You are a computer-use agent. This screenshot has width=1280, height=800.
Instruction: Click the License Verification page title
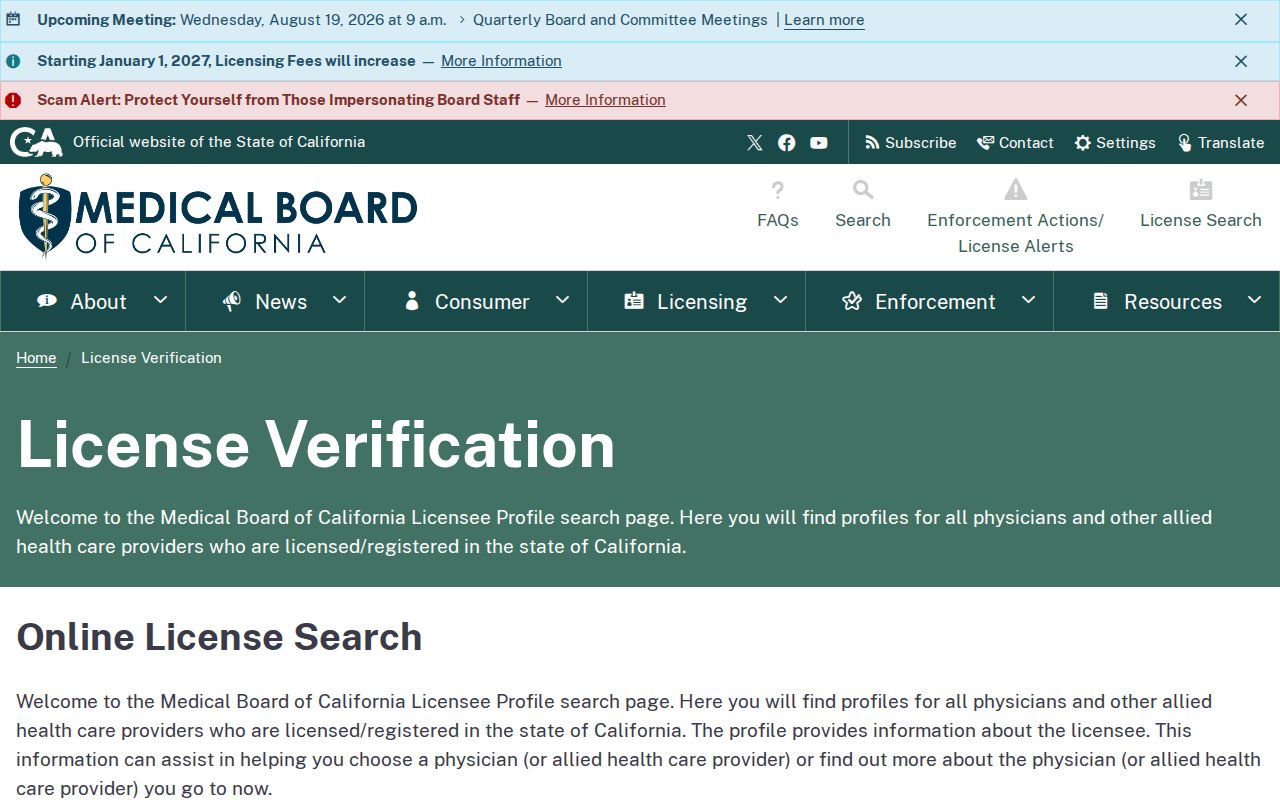coord(316,444)
